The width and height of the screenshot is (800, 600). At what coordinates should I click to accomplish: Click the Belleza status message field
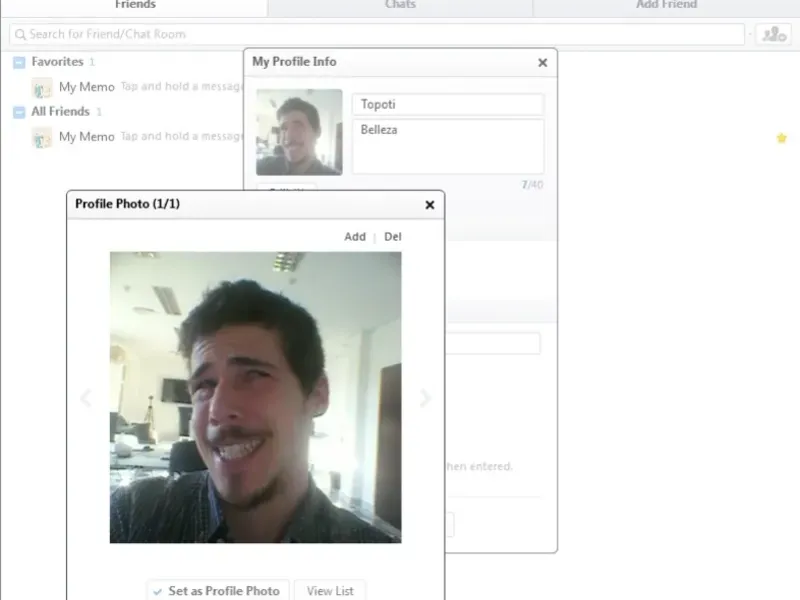tap(448, 146)
